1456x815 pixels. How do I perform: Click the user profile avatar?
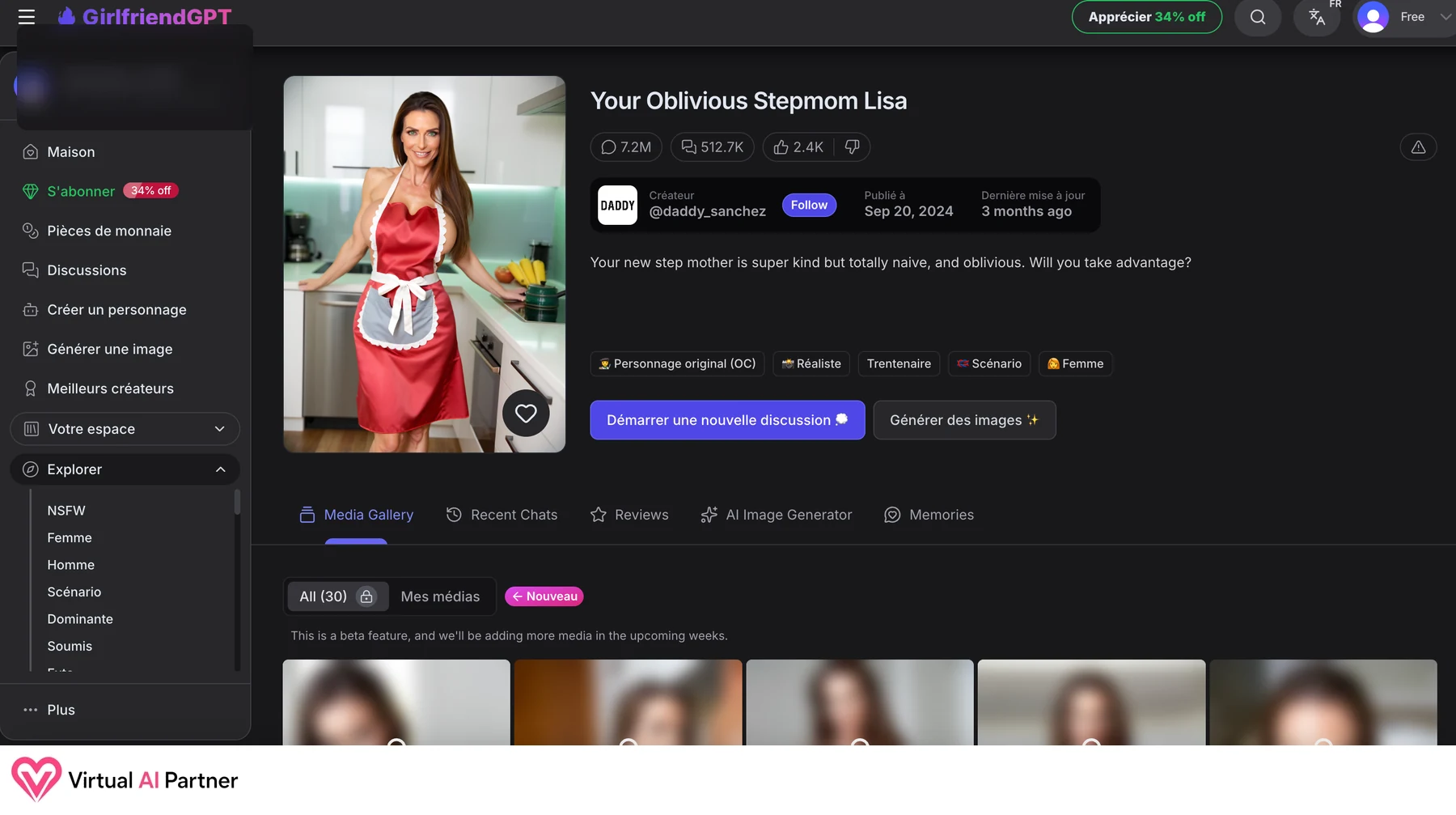[1373, 17]
